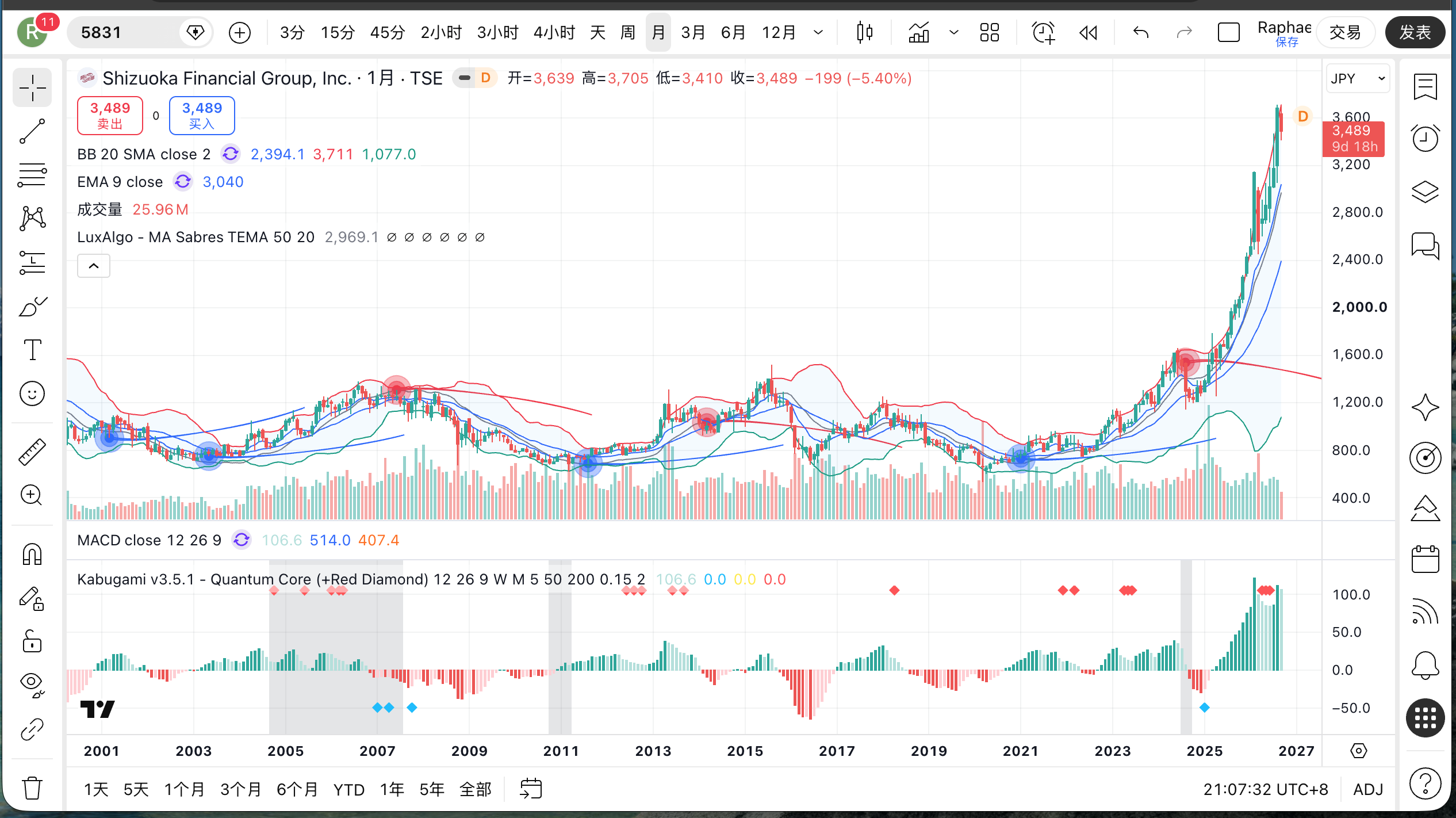Toggle the dividend D marker on price scale

coord(1302,117)
